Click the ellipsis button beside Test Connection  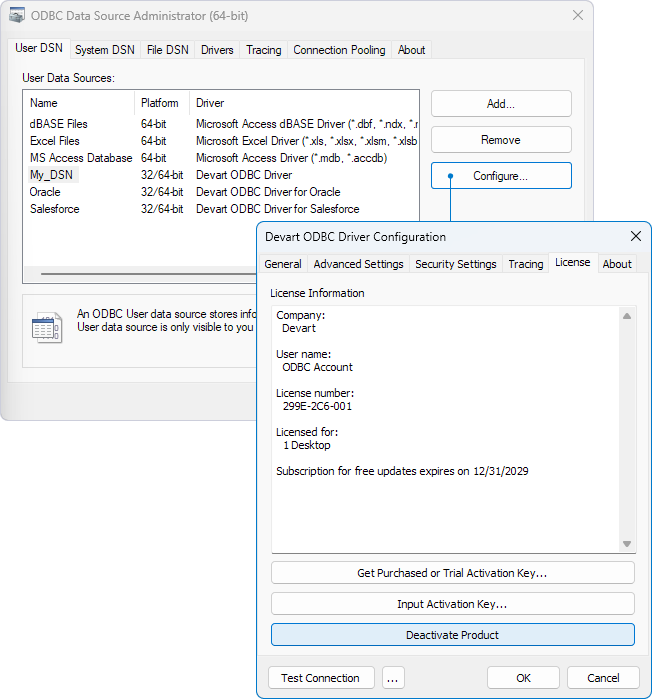pos(393,678)
